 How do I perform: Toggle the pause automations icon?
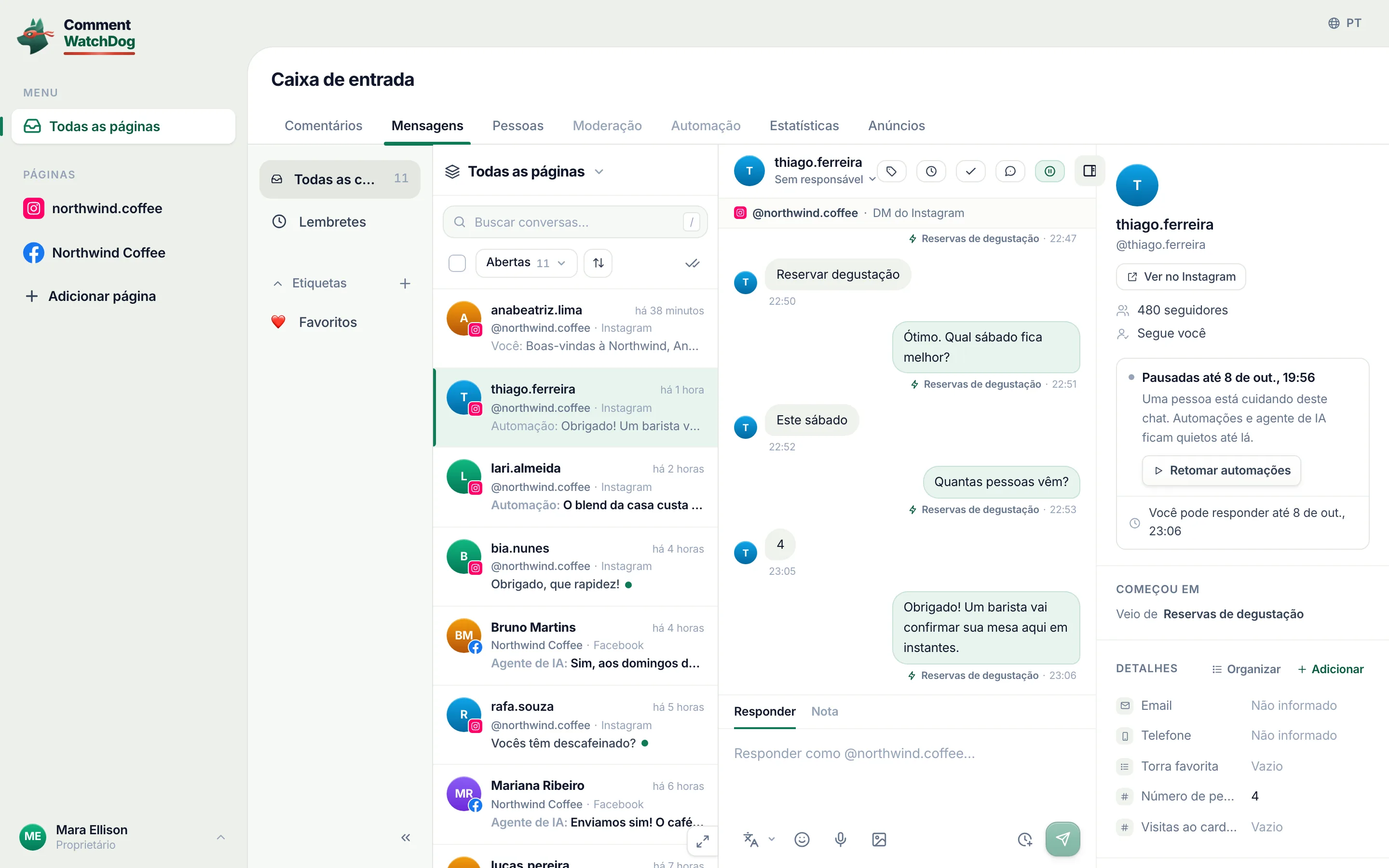tap(1050, 171)
